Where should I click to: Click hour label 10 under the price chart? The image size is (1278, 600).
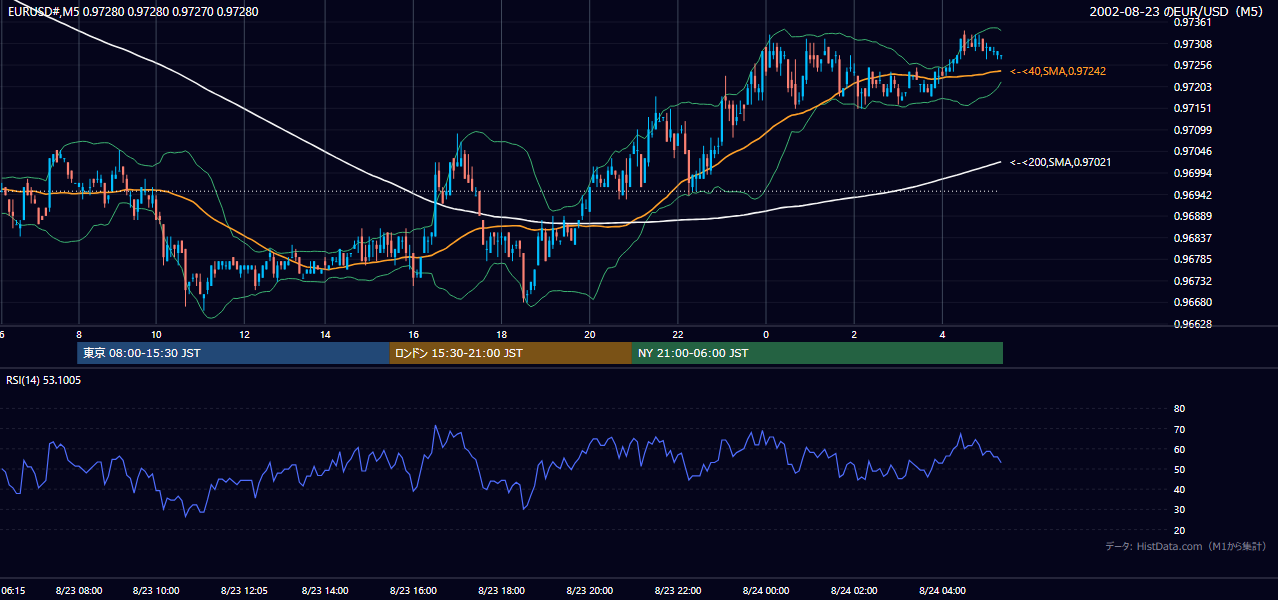point(155,334)
